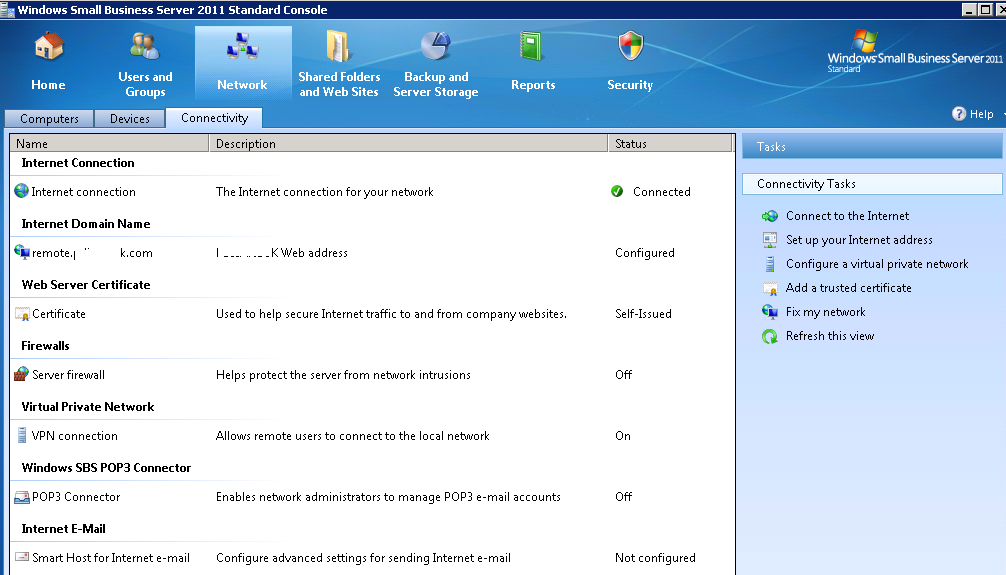Select the POP3 Connector row name
This screenshot has height=575, width=1006.
pyautogui.click(x=76, y=497)
